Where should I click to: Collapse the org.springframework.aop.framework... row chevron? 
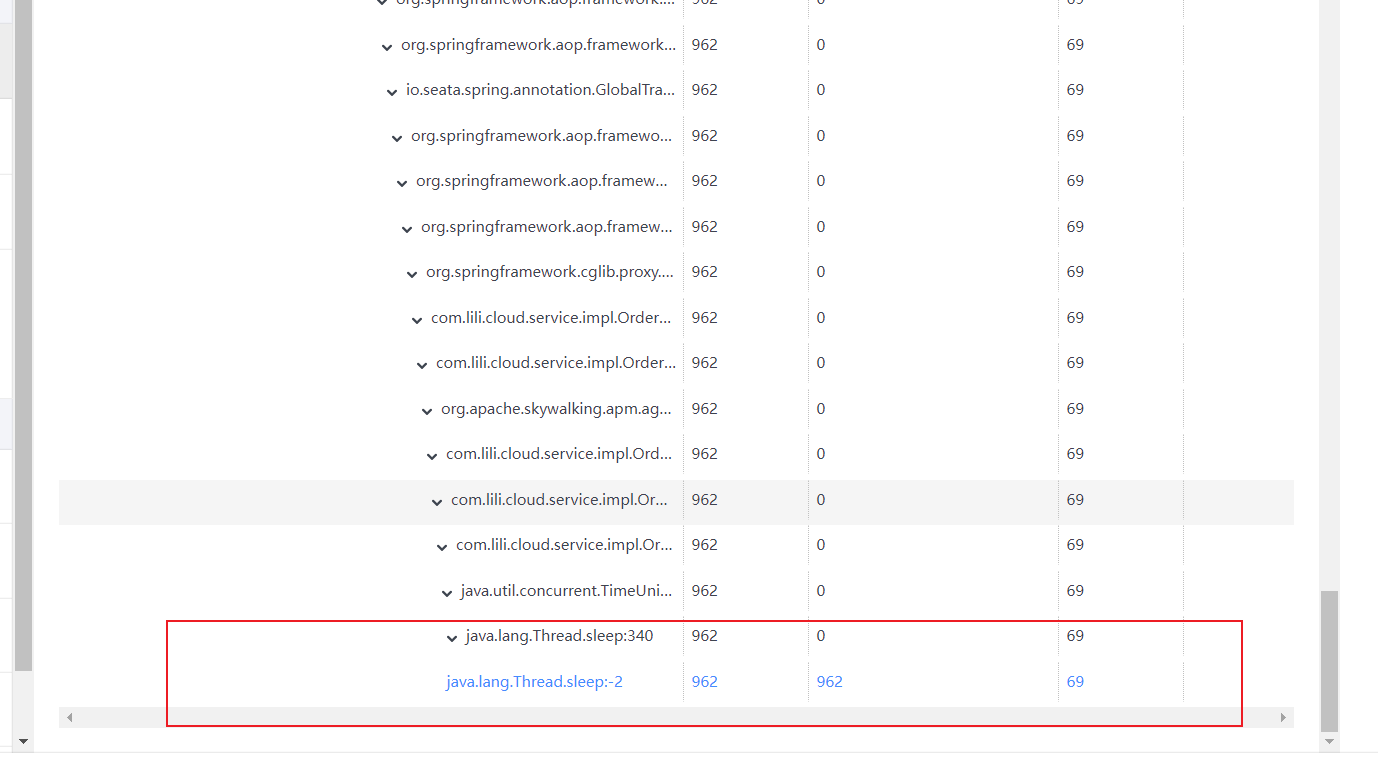(387, 47)
